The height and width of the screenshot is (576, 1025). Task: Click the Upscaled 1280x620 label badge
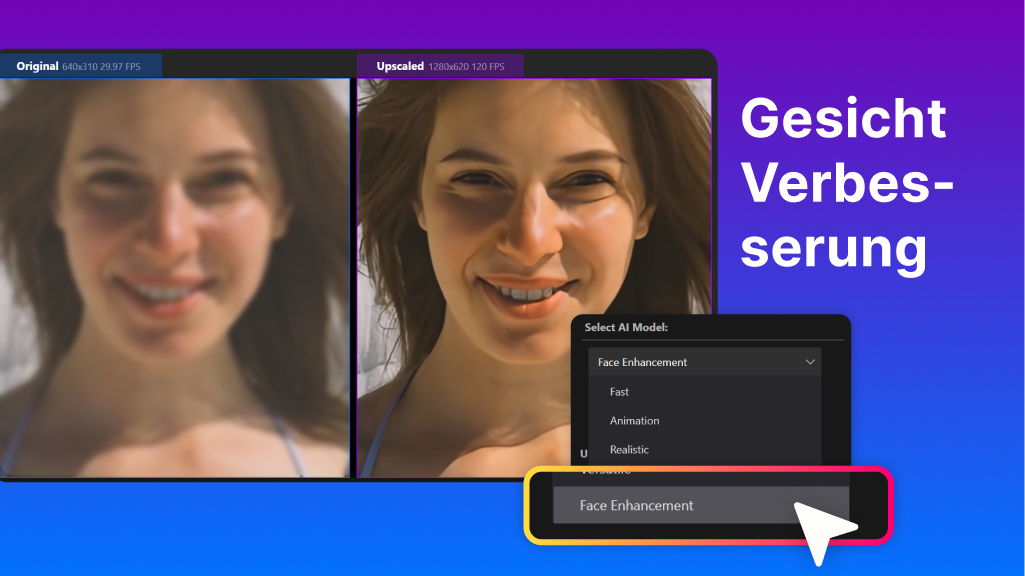(x=438, y=65)
